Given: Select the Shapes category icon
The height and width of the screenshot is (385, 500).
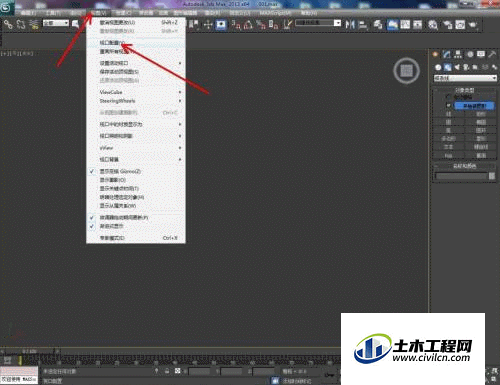Looking at the screenshot, I should 447,67.
